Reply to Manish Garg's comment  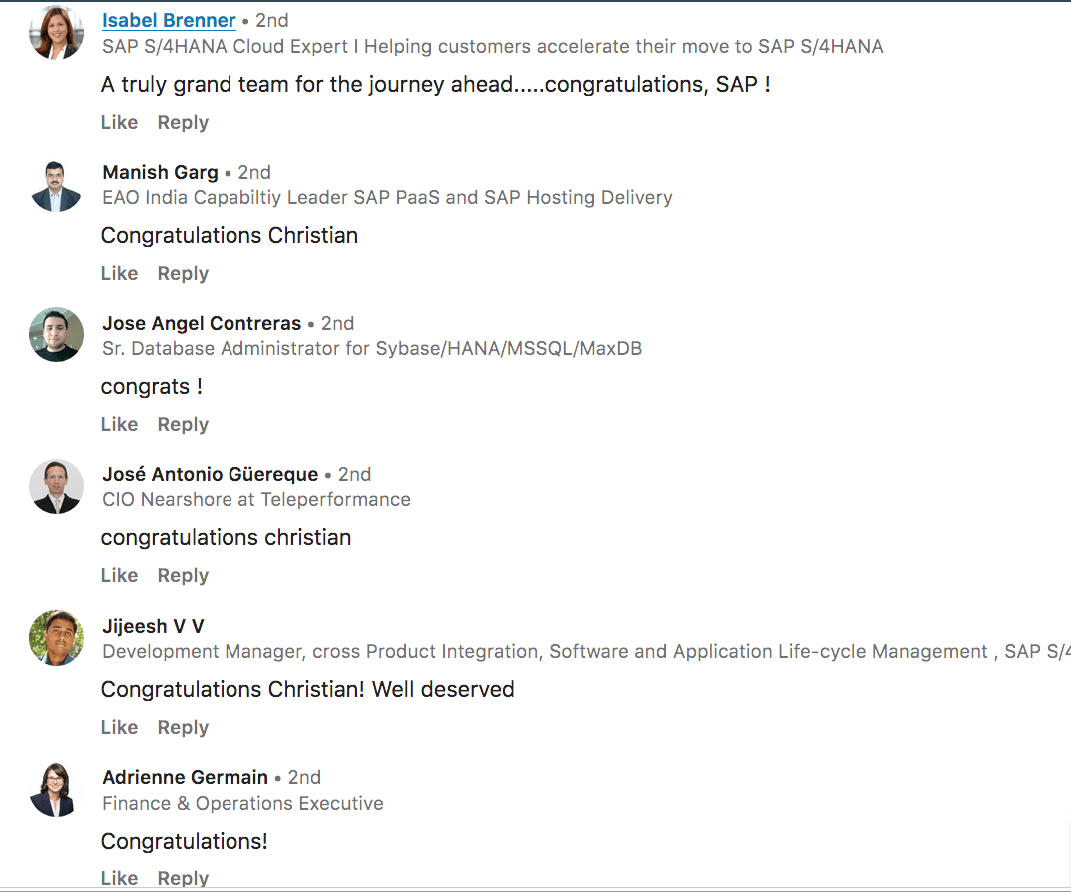183,274
